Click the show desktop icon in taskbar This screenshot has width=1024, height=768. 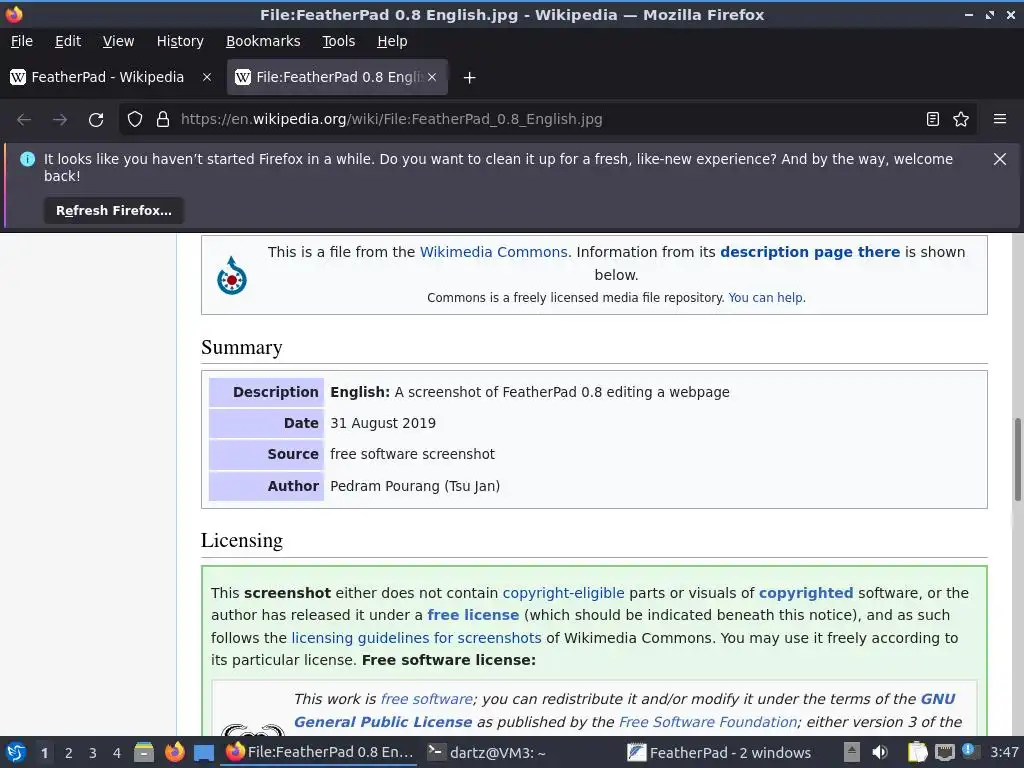pos(204,753)
